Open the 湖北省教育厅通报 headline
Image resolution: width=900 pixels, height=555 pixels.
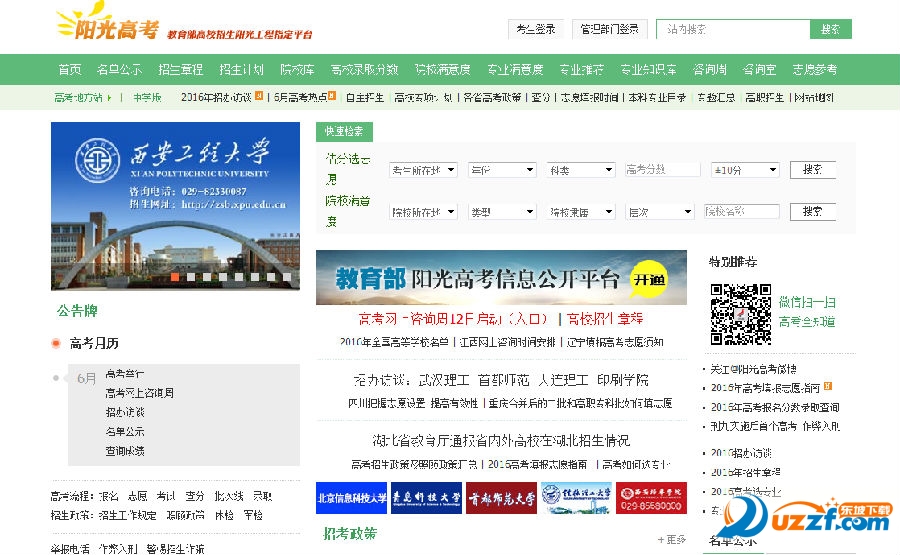(x=501, y=441)
